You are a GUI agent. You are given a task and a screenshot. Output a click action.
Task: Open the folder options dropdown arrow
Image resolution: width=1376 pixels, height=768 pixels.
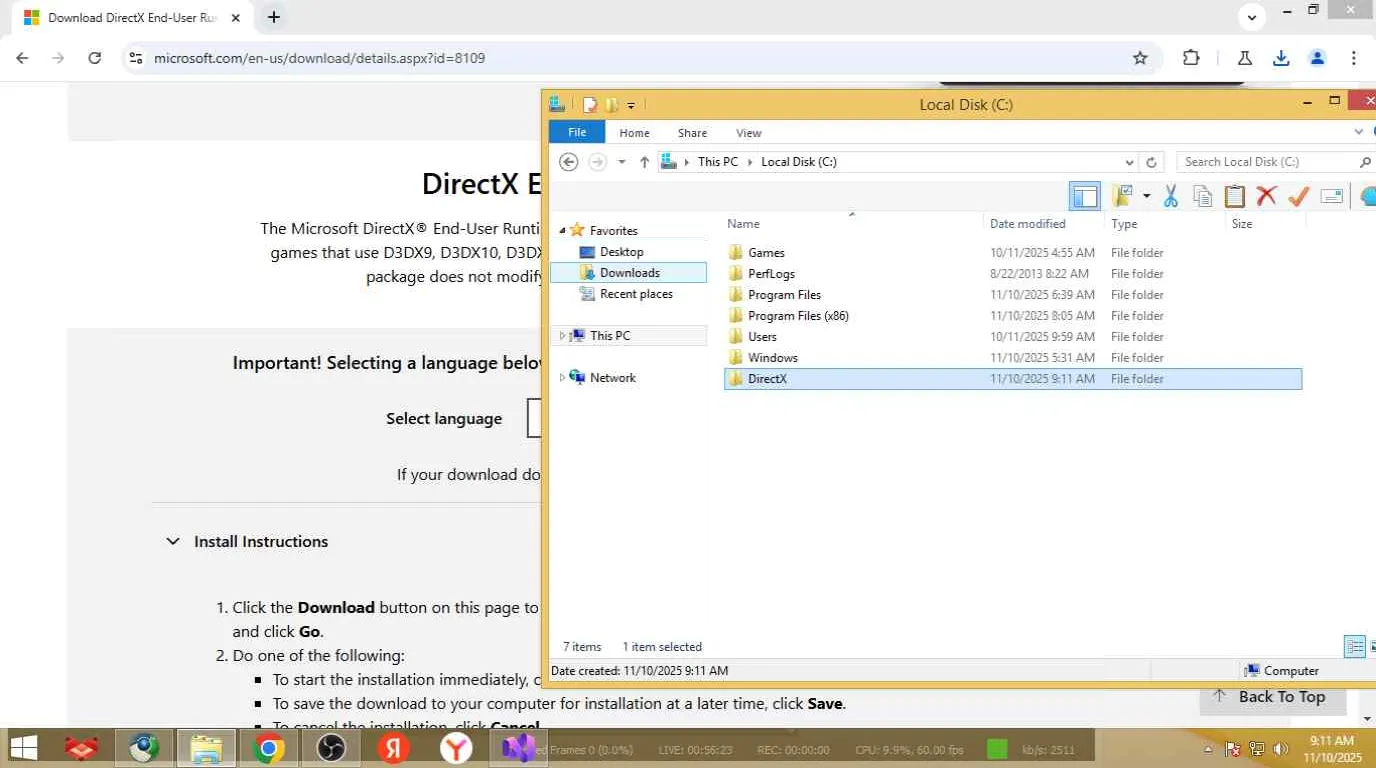[1146, 196]
